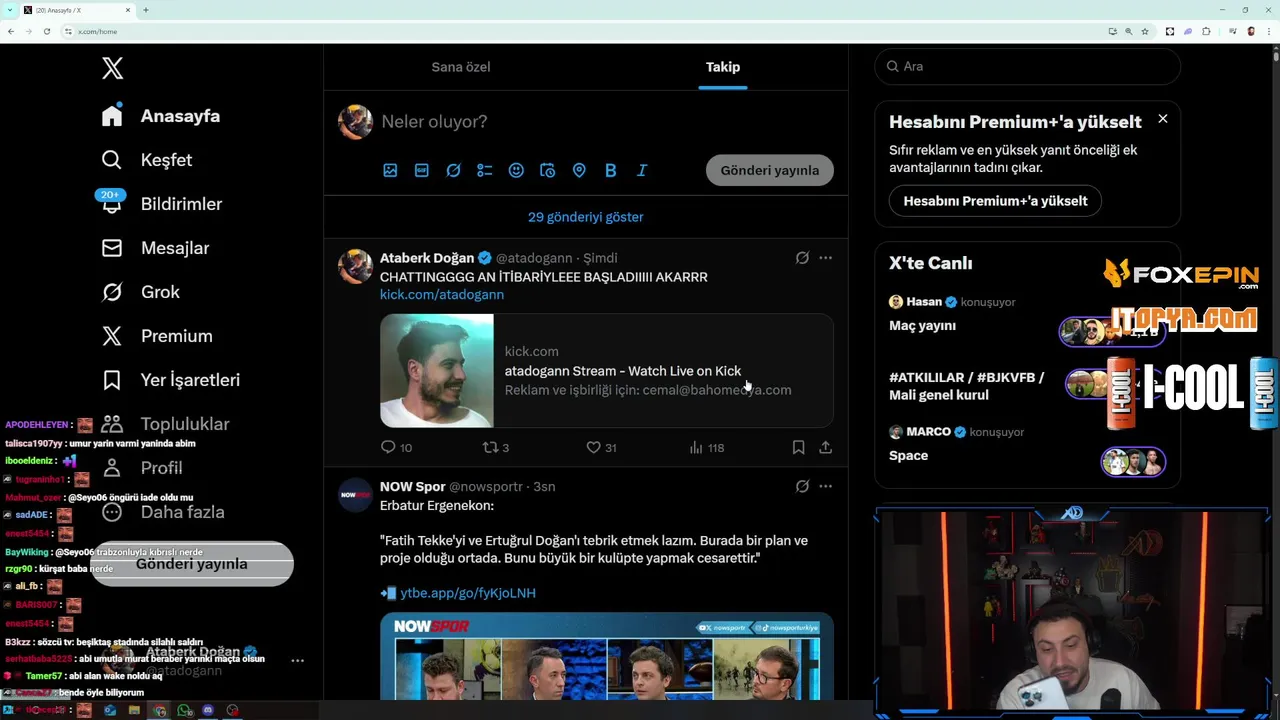Image resolution: width=1280 pixels, height=720 pixels.
Task: Open the NOW Spor video thumbnail
Action: tap(606, 656)
